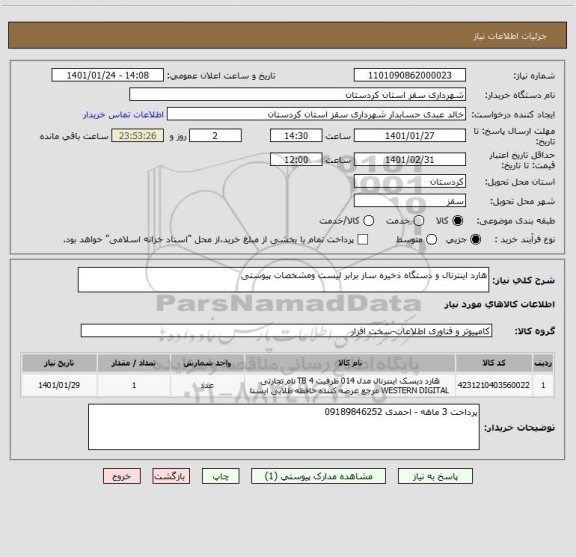Click the خروج exit button

[122, 476]
